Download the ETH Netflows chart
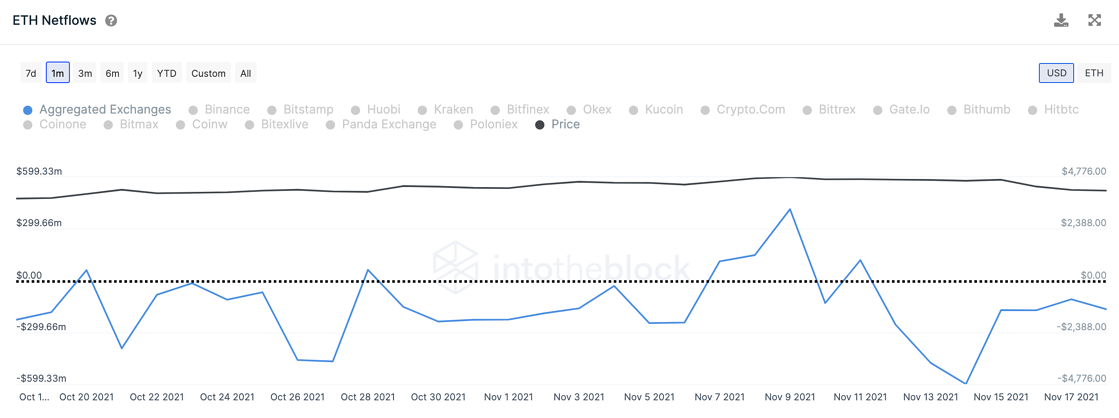1119x418 pixels. point(1061,21)
